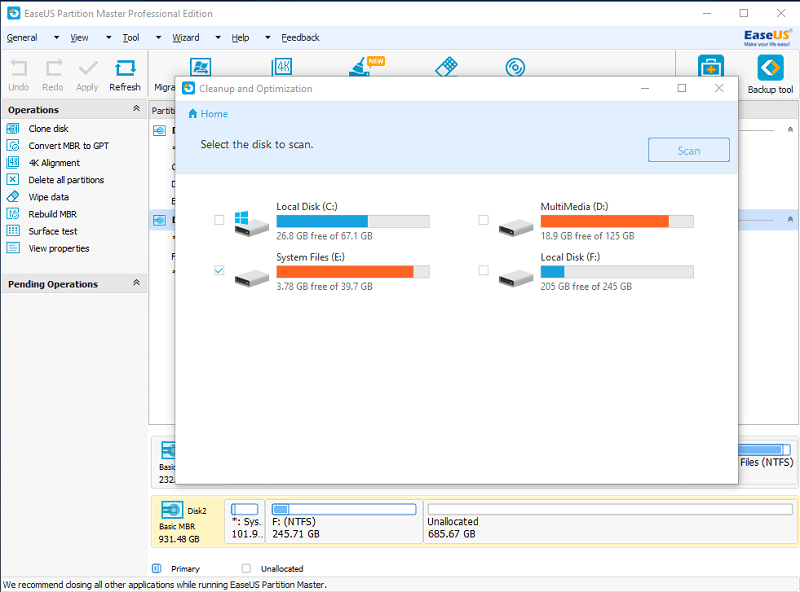
Task: Select Surface test operation
Action: 53,231
